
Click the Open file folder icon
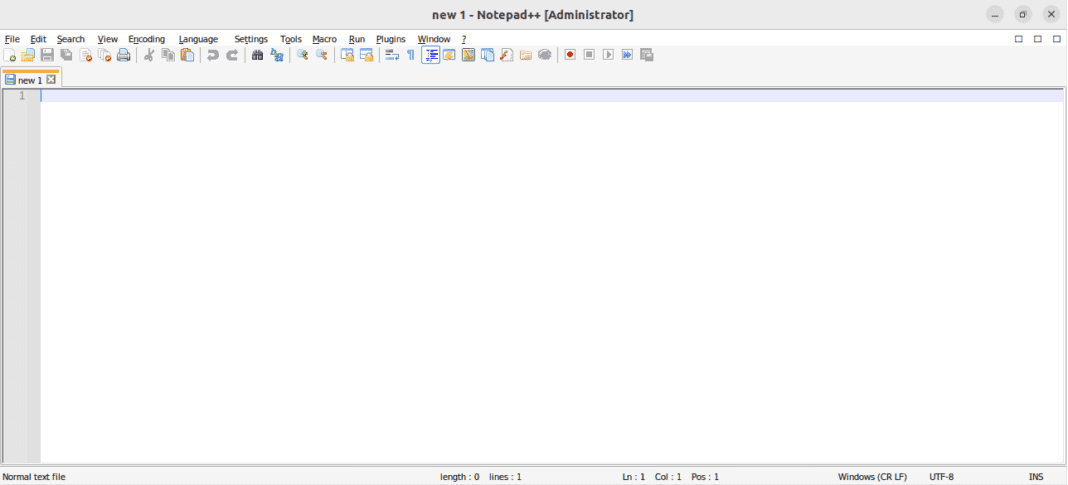[28, 55]
